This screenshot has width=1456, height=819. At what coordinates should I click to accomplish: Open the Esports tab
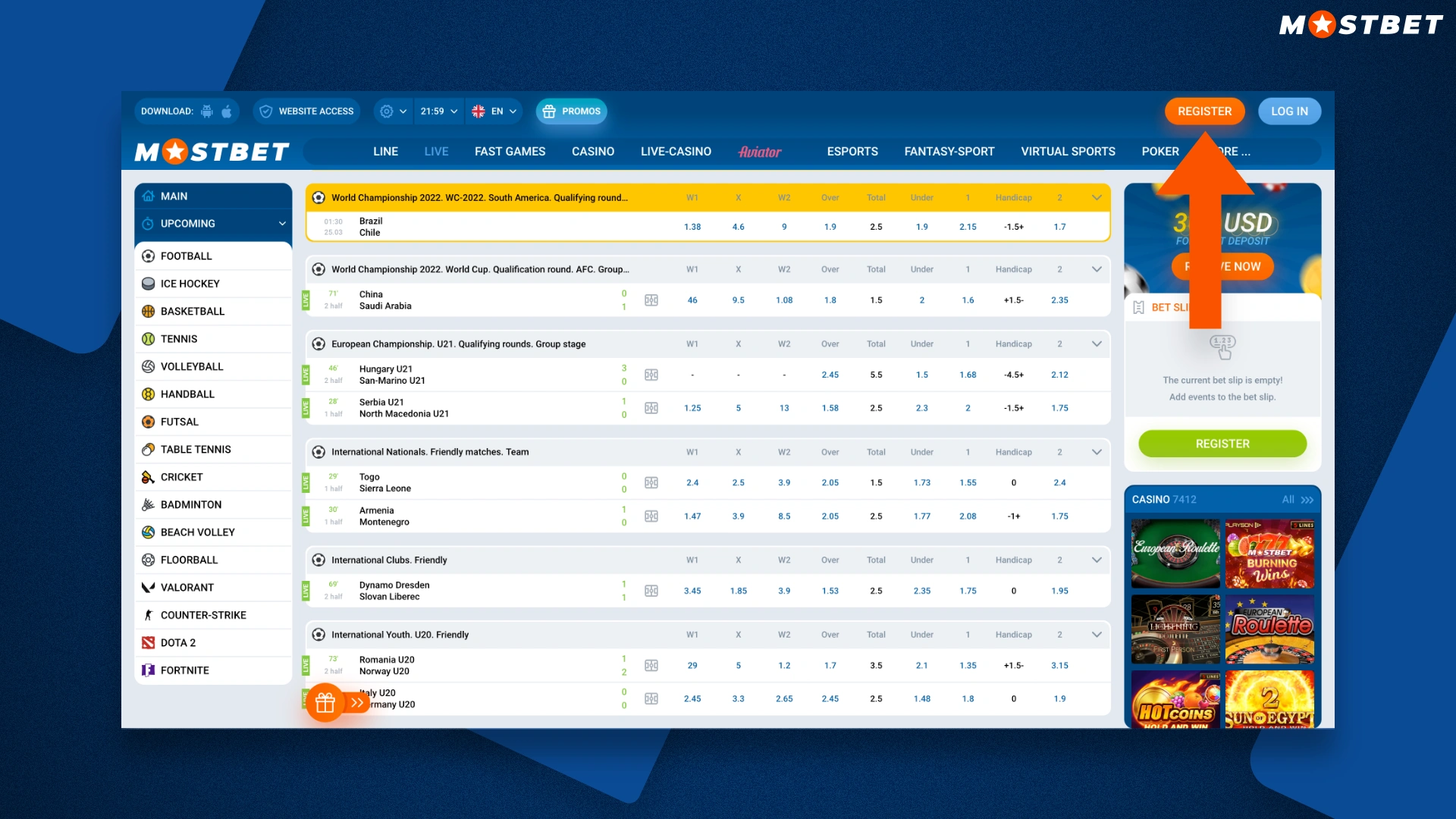click(852, 152)
